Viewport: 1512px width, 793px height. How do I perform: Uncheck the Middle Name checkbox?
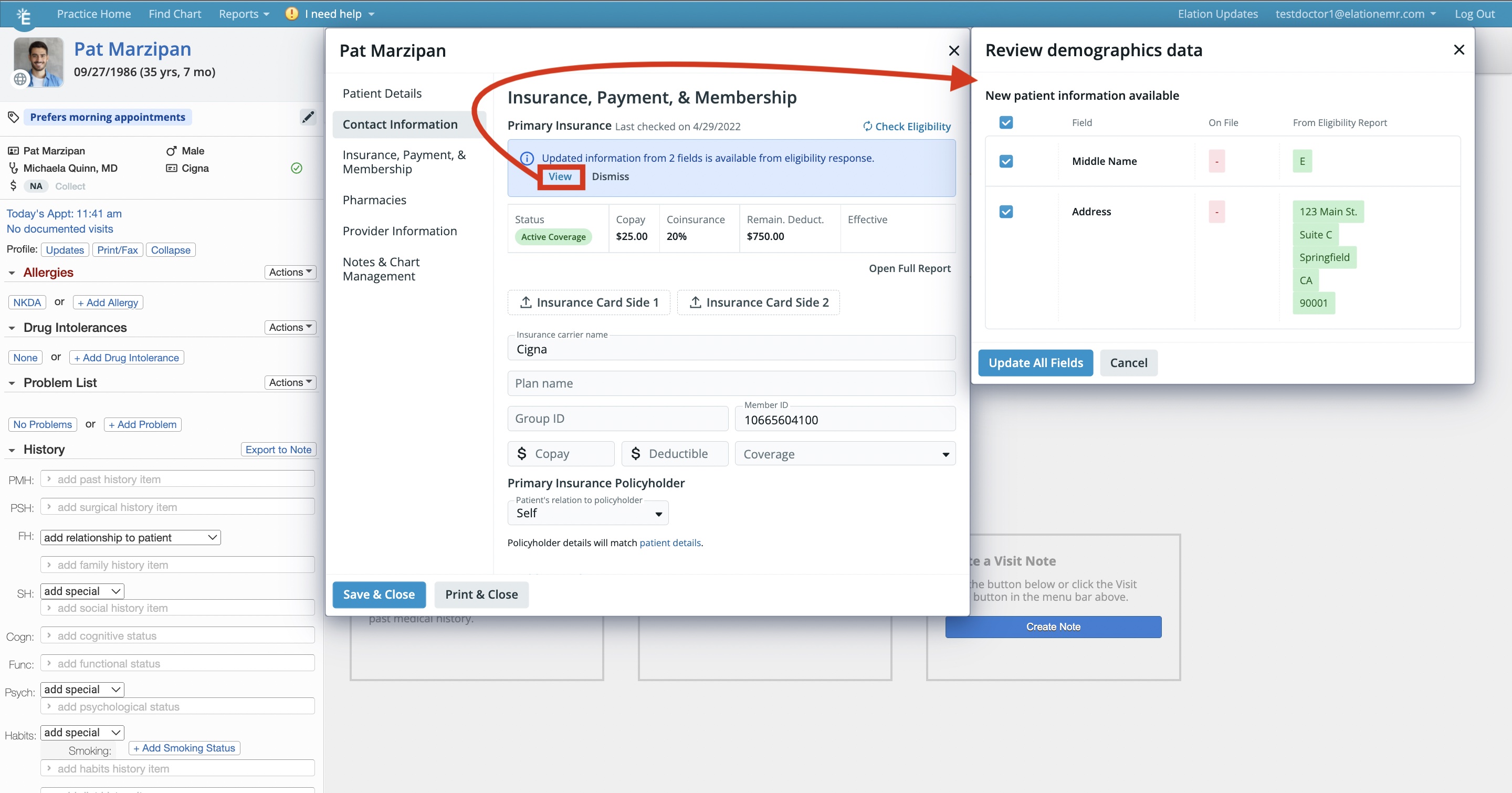1005,161
